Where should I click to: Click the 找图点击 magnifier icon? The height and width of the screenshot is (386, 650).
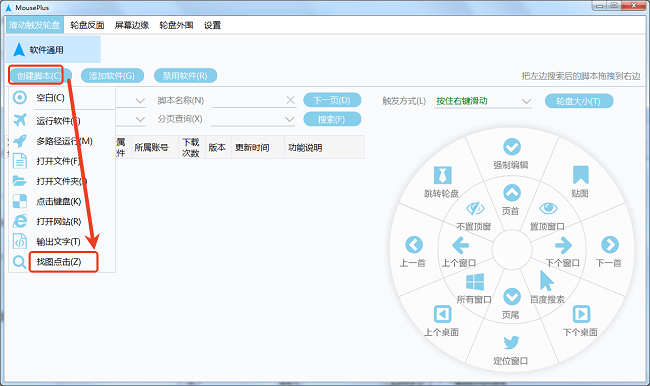click(19, 262)
